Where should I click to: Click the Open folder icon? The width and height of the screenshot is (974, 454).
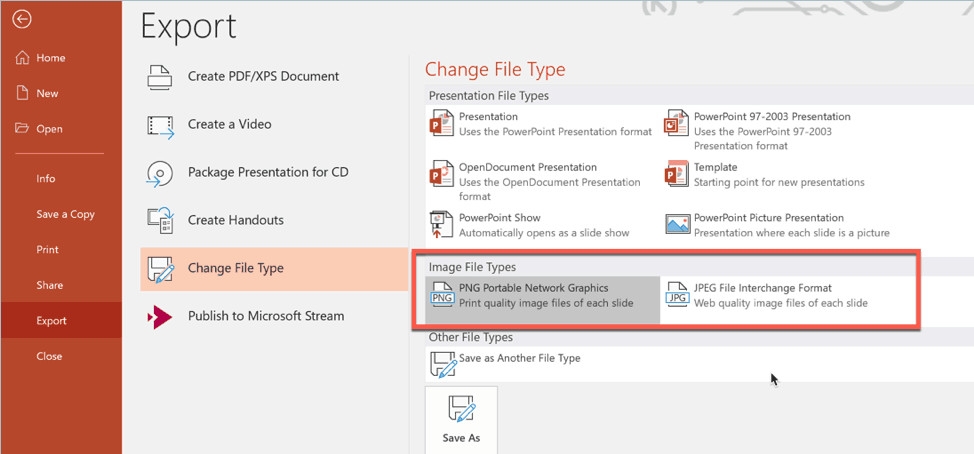pyautogui.click(x=22, y=129)
